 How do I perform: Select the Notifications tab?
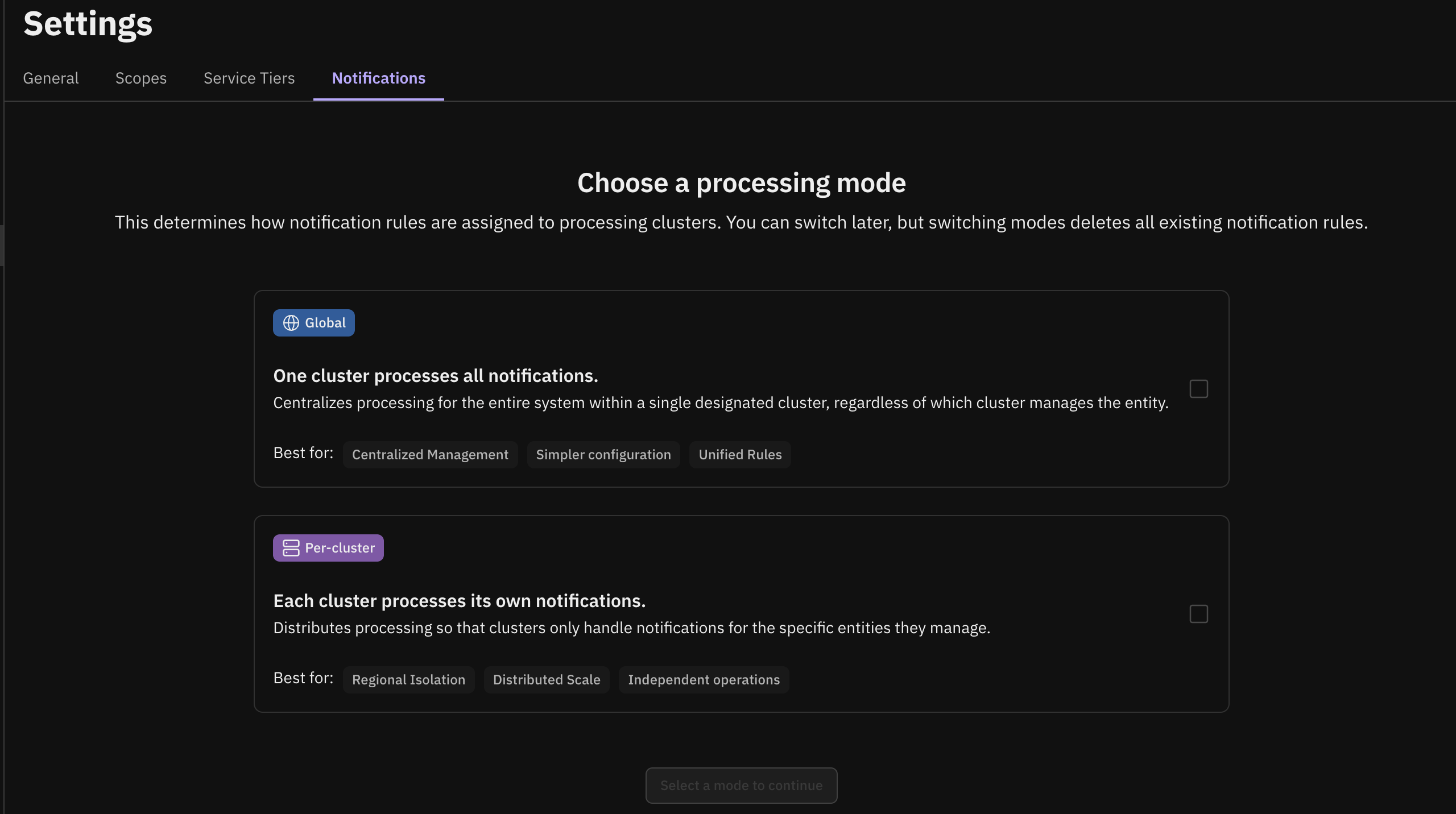[378, 78]
